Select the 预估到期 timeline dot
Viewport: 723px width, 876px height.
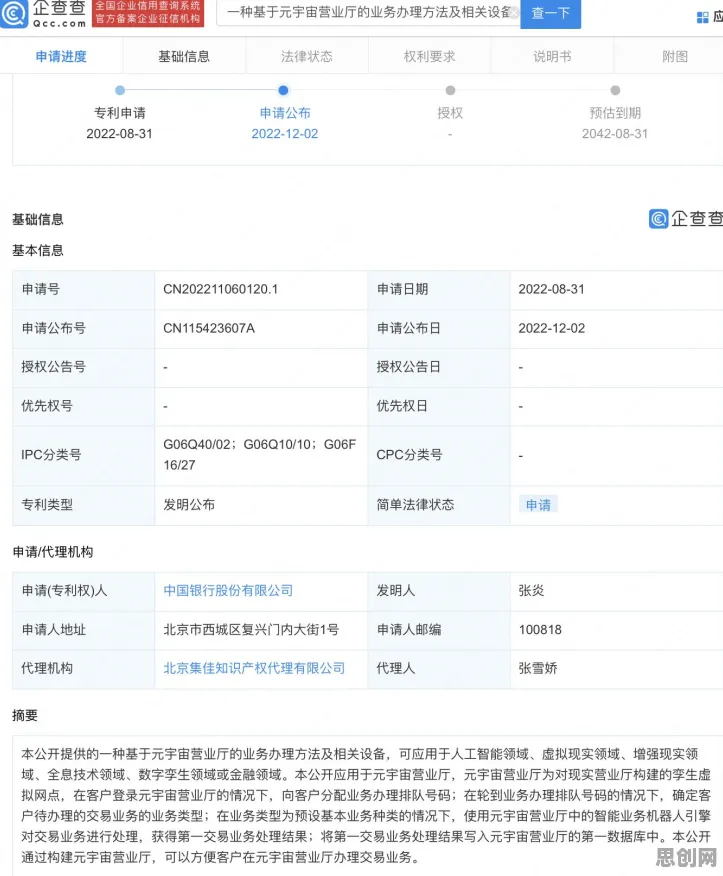(615, 90)
